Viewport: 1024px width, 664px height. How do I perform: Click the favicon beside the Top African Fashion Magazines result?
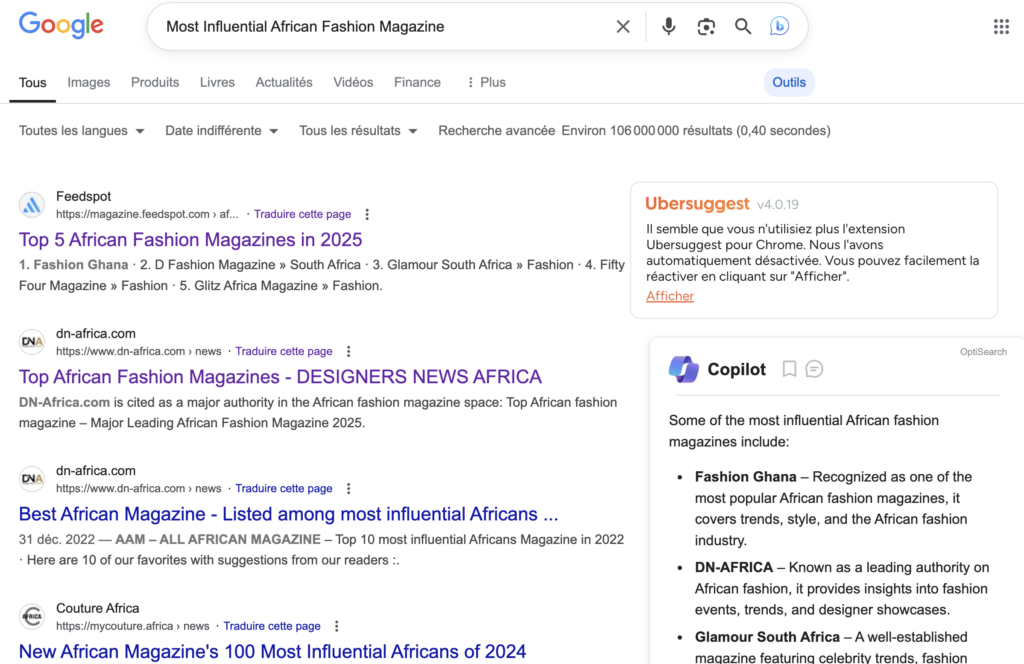[x=31, y=341]
